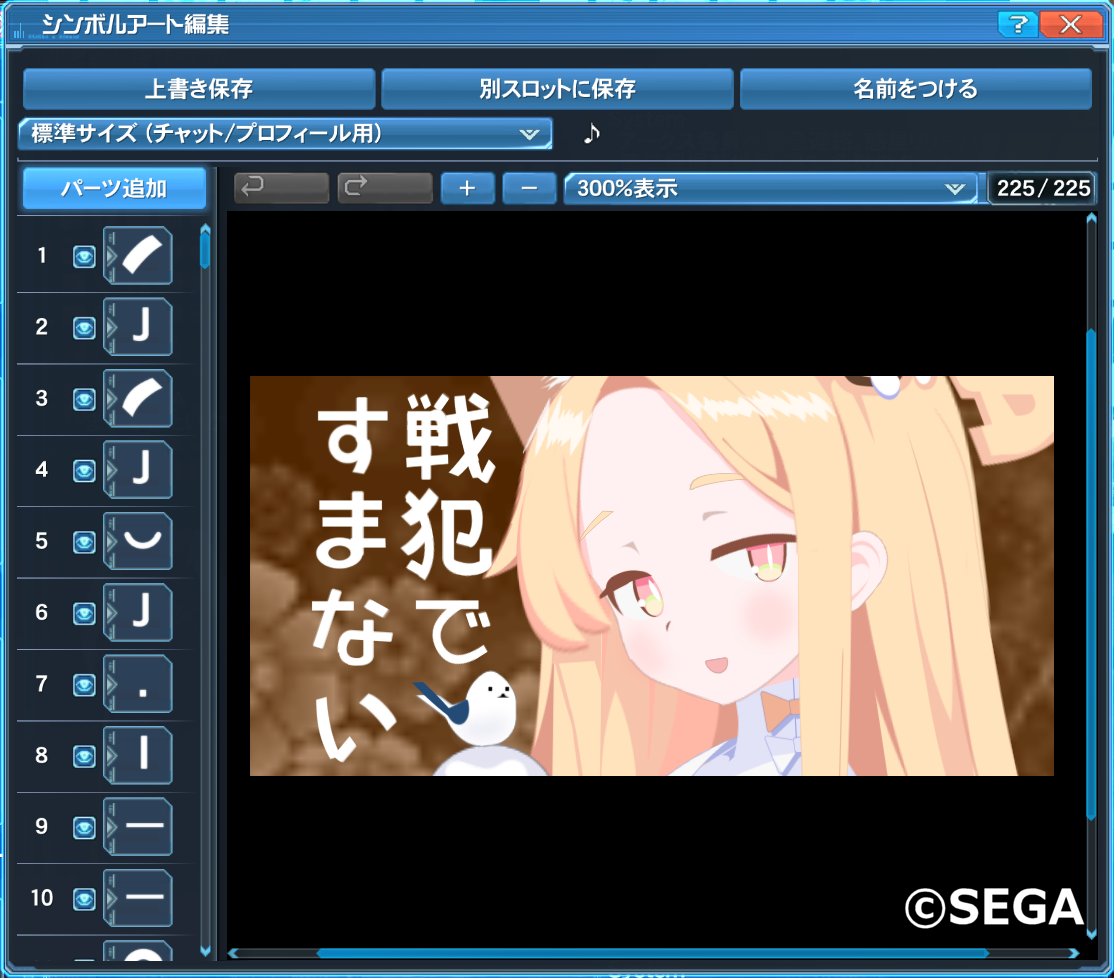Expand layer 5 with its triangle
The width and height of the screenshot is (1114, 978).
point(111,541)
